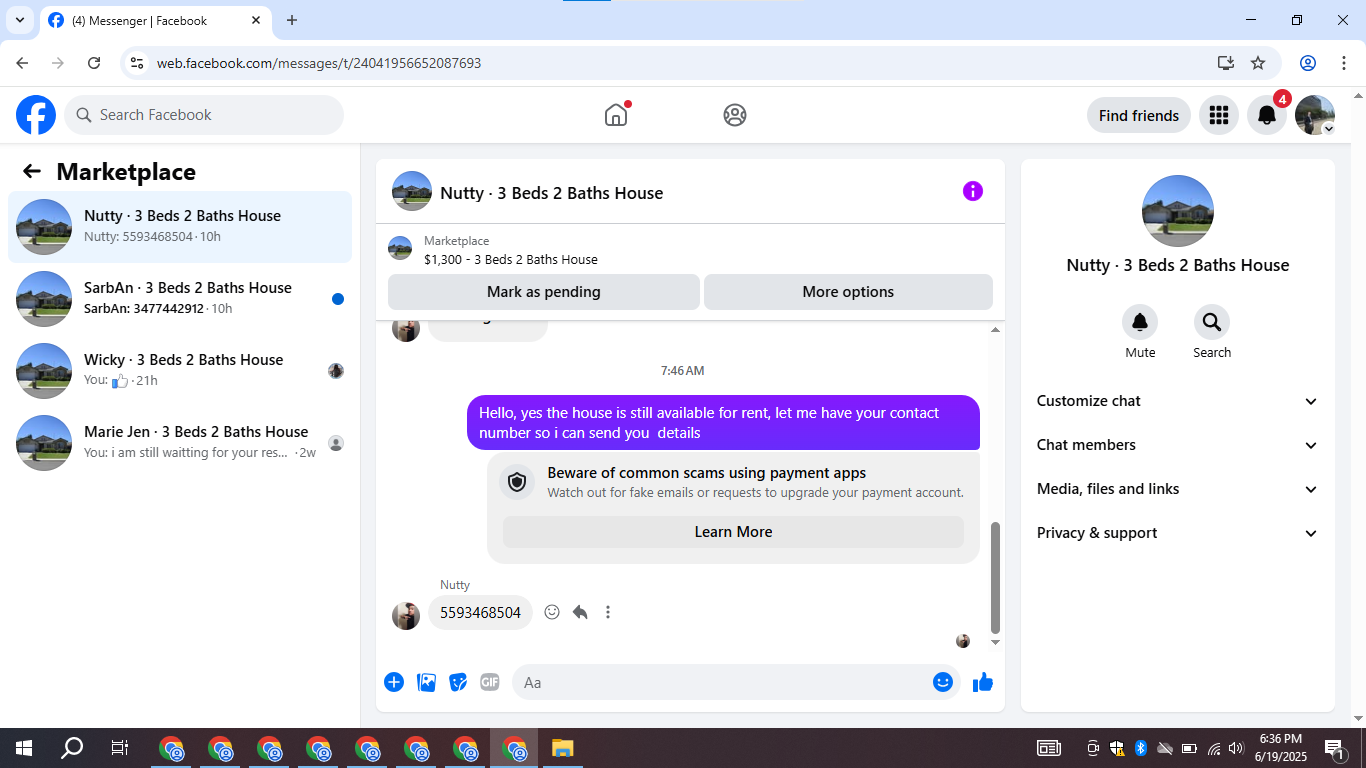Image resolution: width=1366 pixels, height=768 pixels.
Task: Open more actions plus icon in composer
Action: pyautogui.click(x=394, y=682)
